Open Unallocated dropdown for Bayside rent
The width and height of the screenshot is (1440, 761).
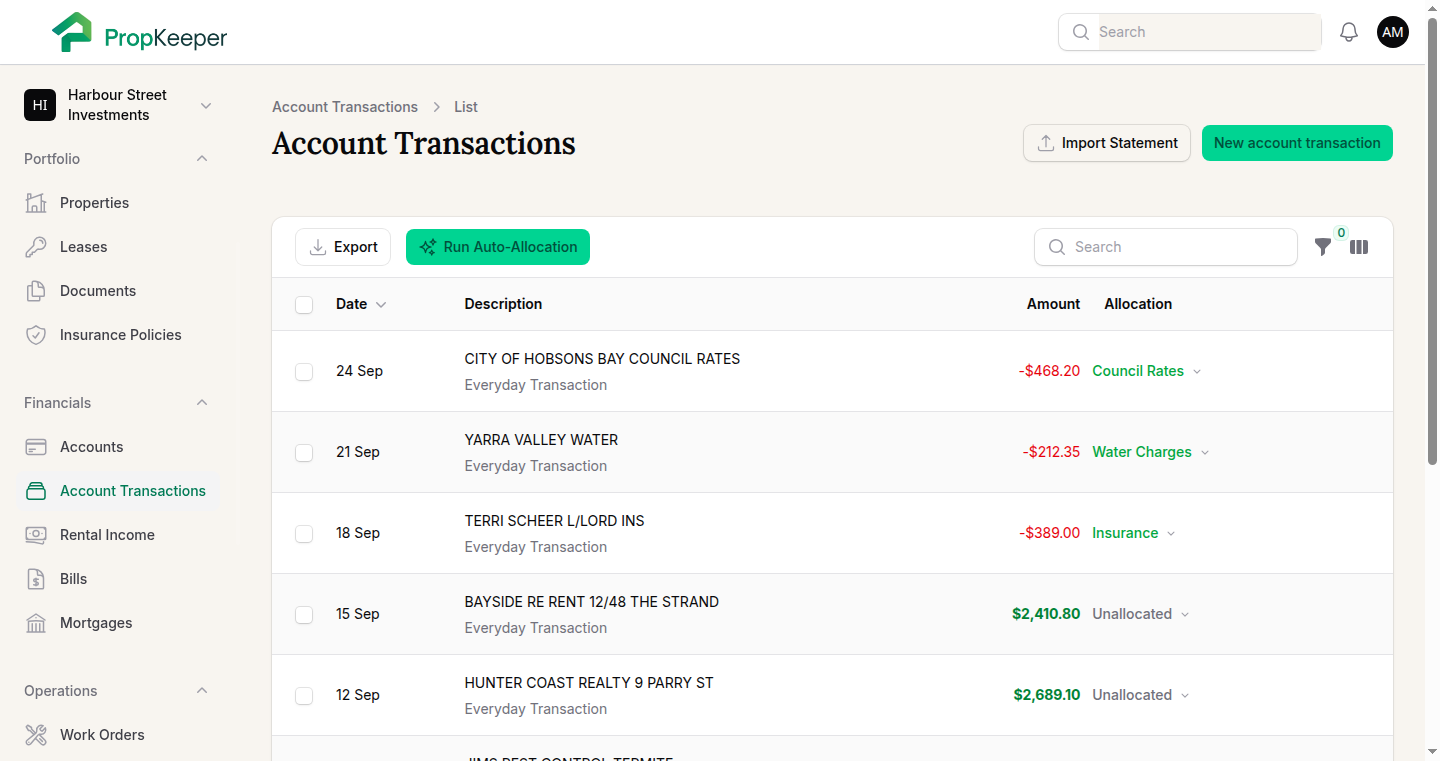[1141, 614]
